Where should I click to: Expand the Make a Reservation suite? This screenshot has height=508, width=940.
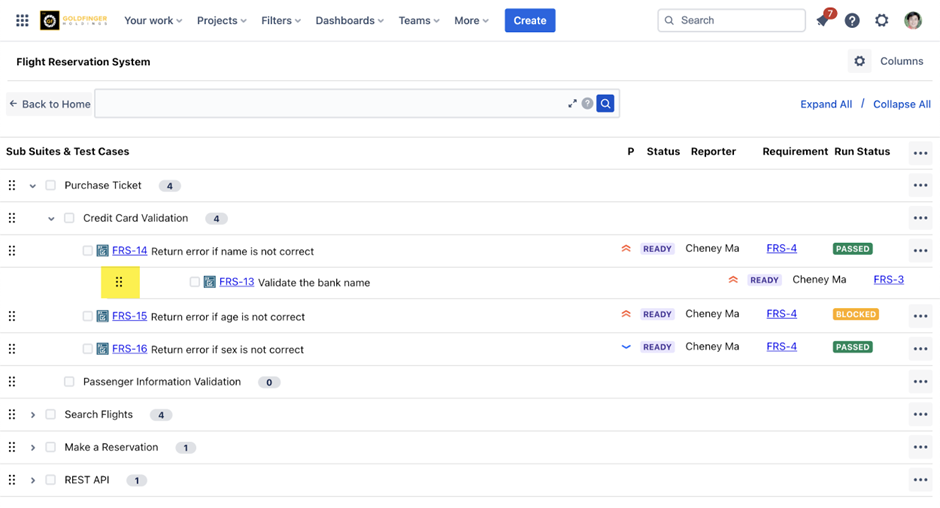33,447
